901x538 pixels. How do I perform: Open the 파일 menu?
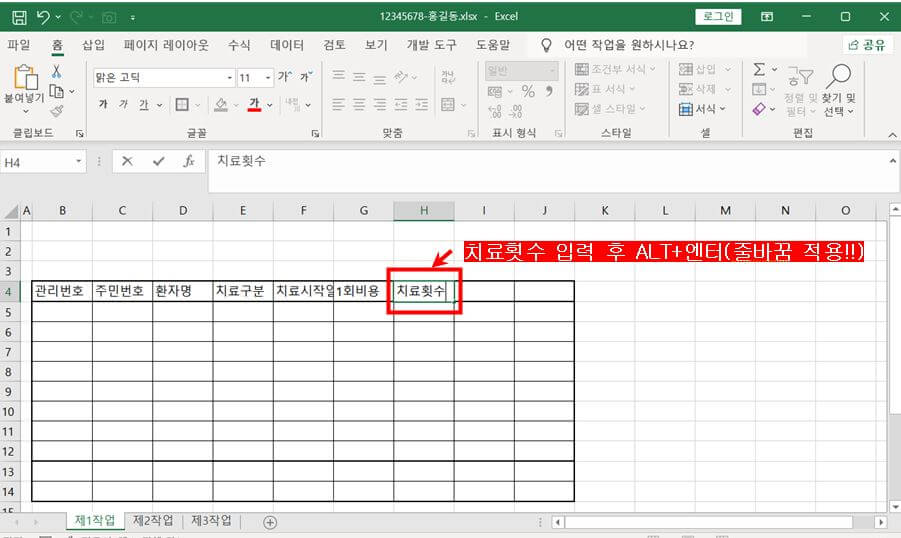tap(19, 45)
